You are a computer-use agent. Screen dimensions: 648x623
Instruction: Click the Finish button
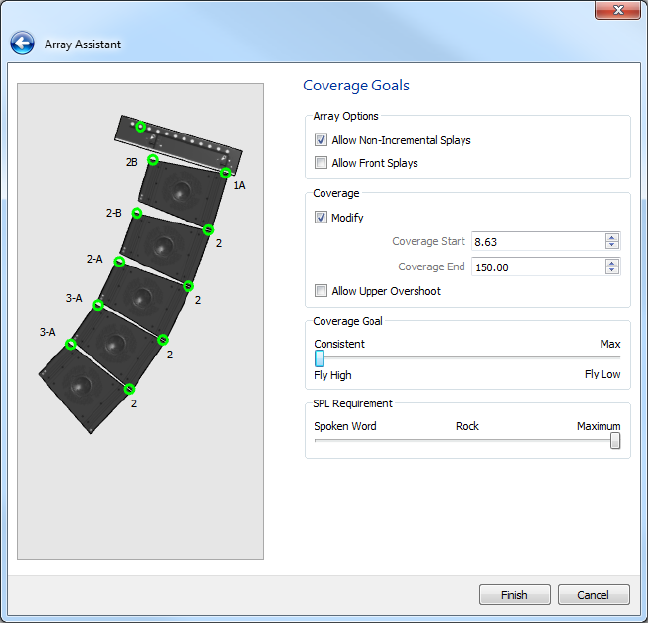point(514,595)
